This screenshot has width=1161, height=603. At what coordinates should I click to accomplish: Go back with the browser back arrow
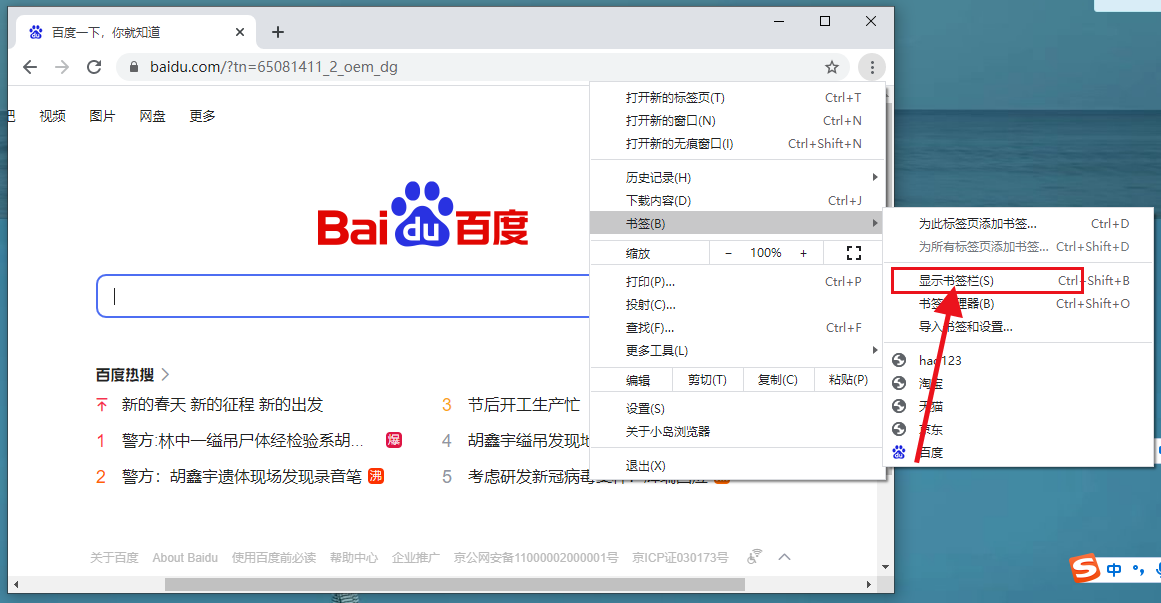coord(30,67)
